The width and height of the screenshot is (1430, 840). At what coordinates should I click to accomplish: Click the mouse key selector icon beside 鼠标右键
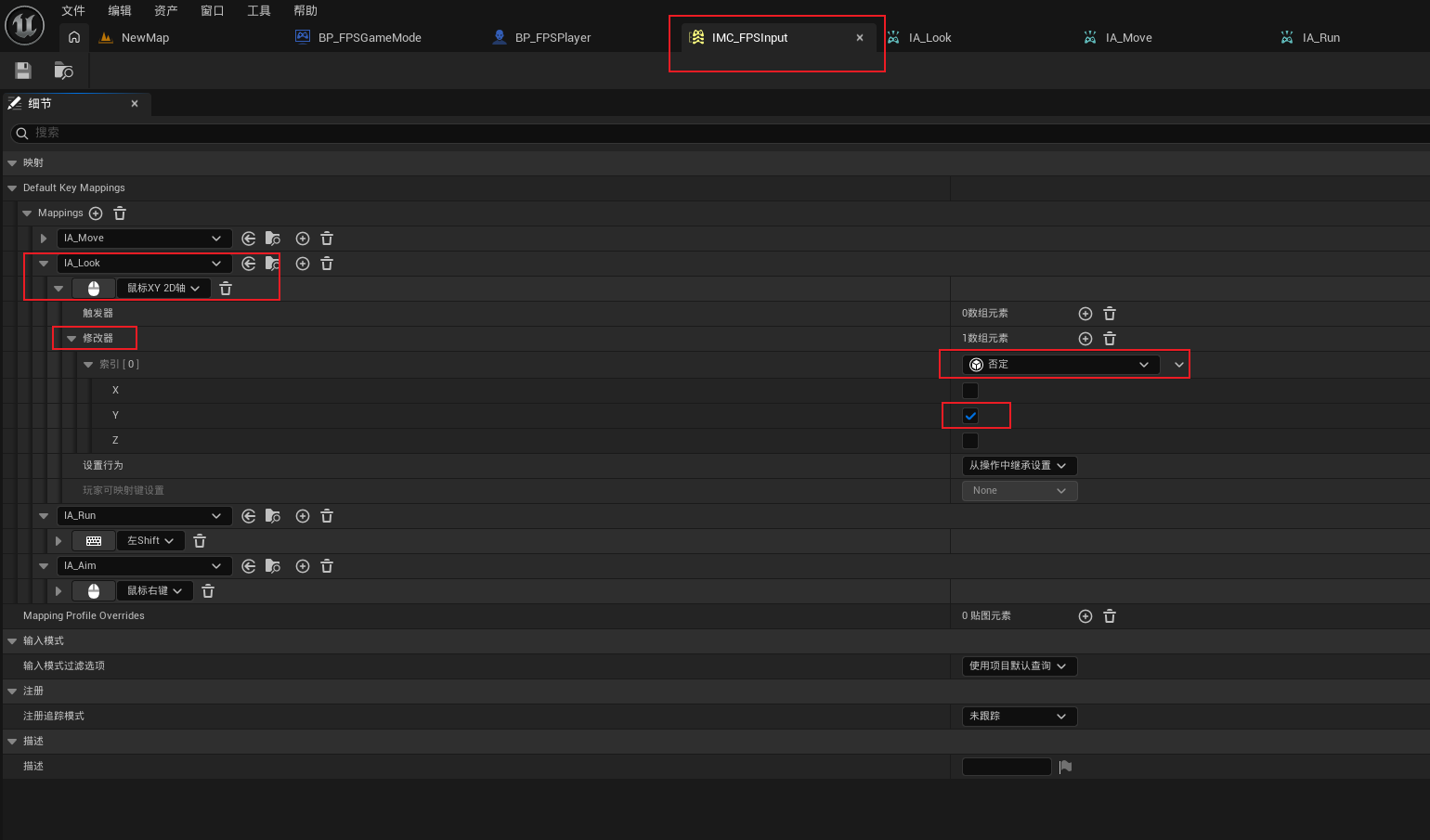94,591
